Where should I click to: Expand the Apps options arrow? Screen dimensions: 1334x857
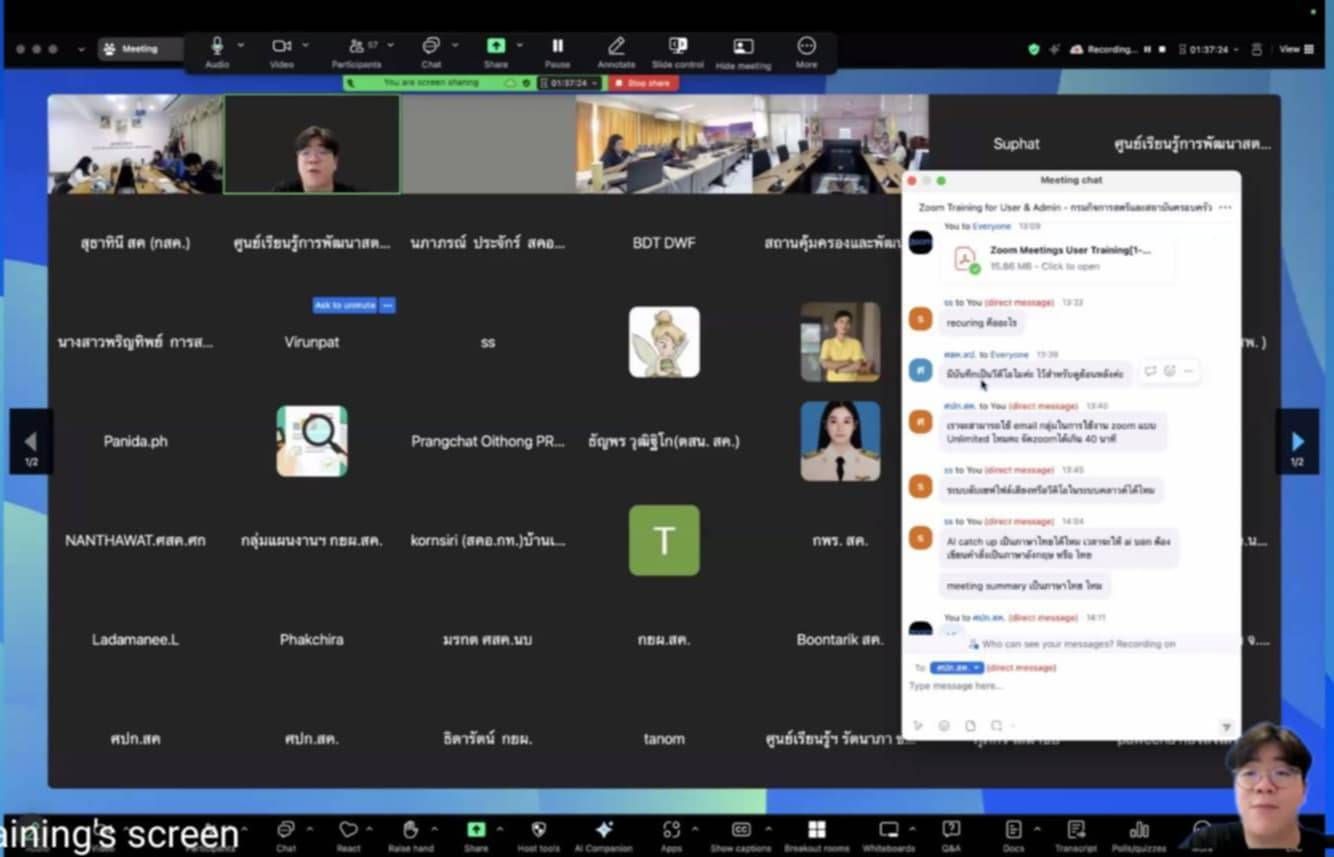(x=694, y=829)
